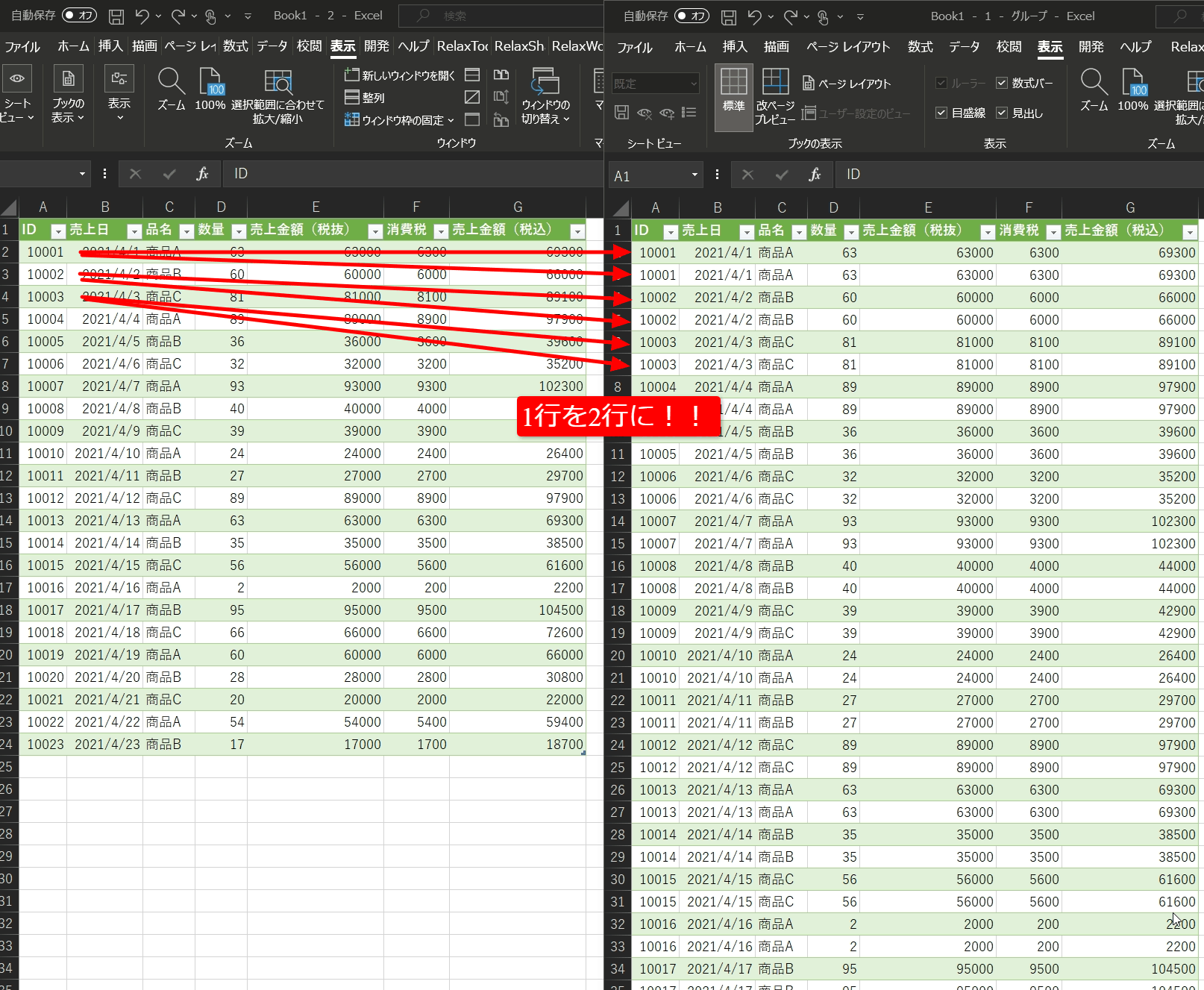Screen dimensions: 1204x990
Task: Click save icon in right window title bar
Action: 729,16
